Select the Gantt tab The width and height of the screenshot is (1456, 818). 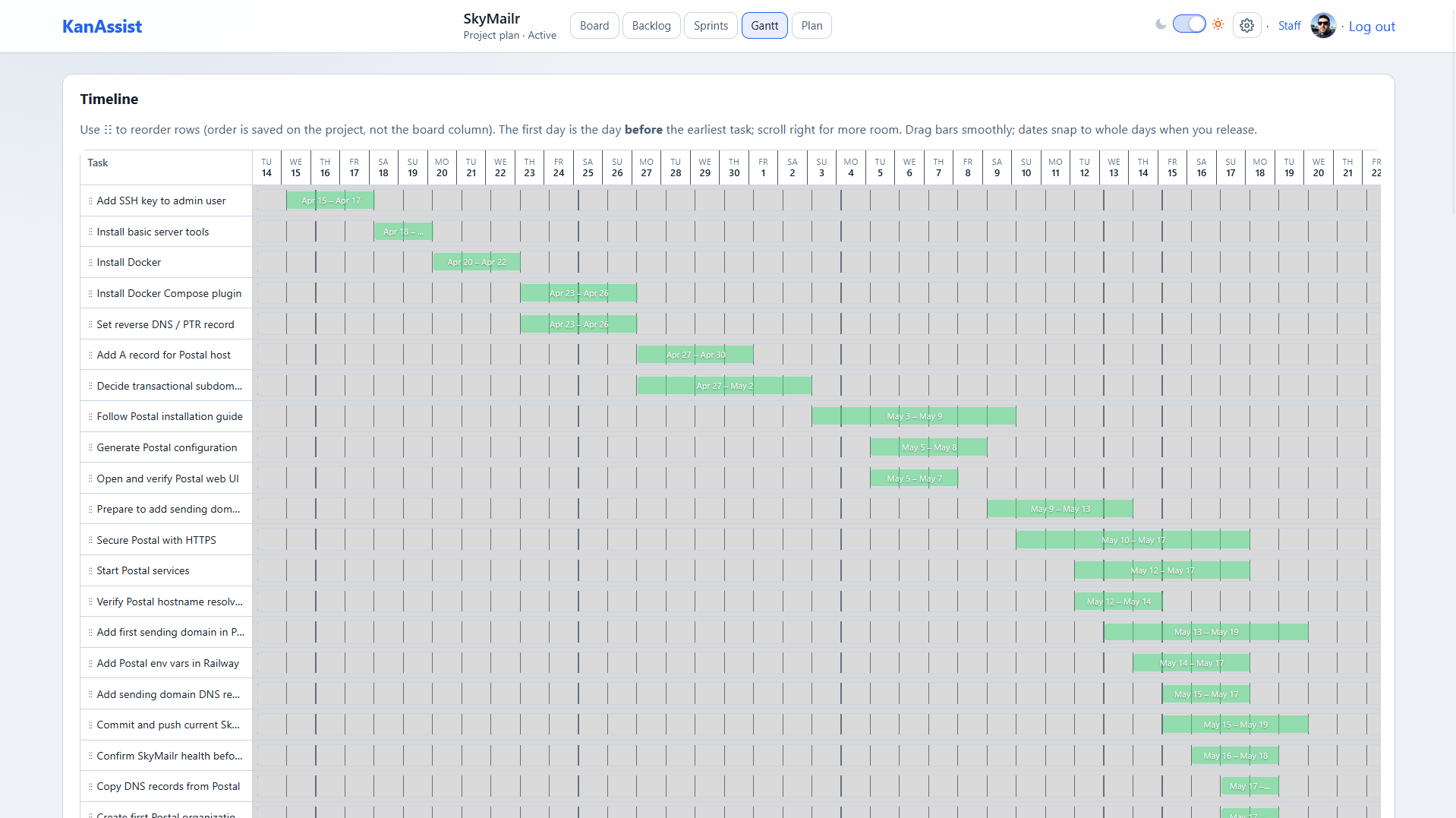[x=764, y=26]
